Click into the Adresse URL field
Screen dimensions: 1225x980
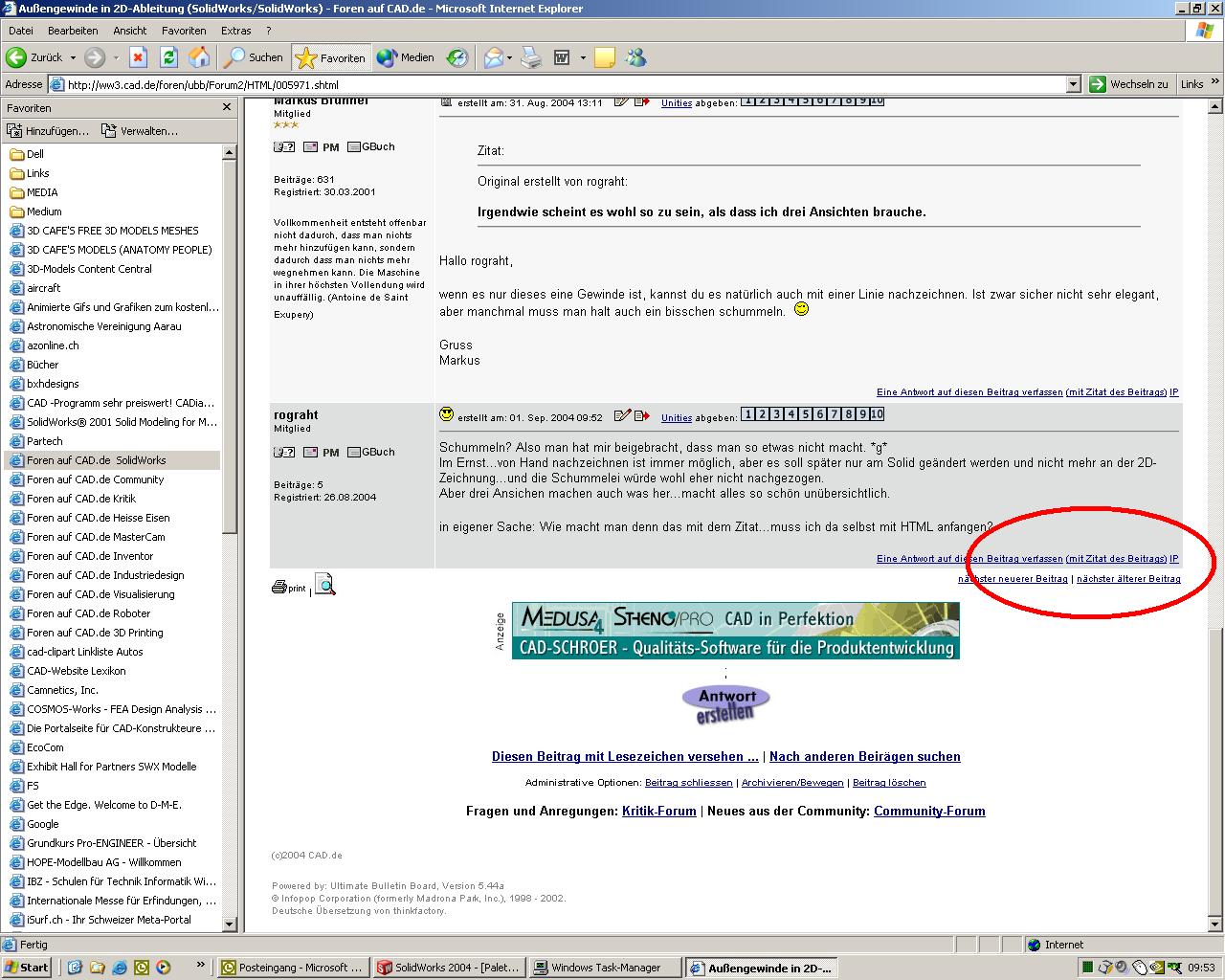coord(565,84)
